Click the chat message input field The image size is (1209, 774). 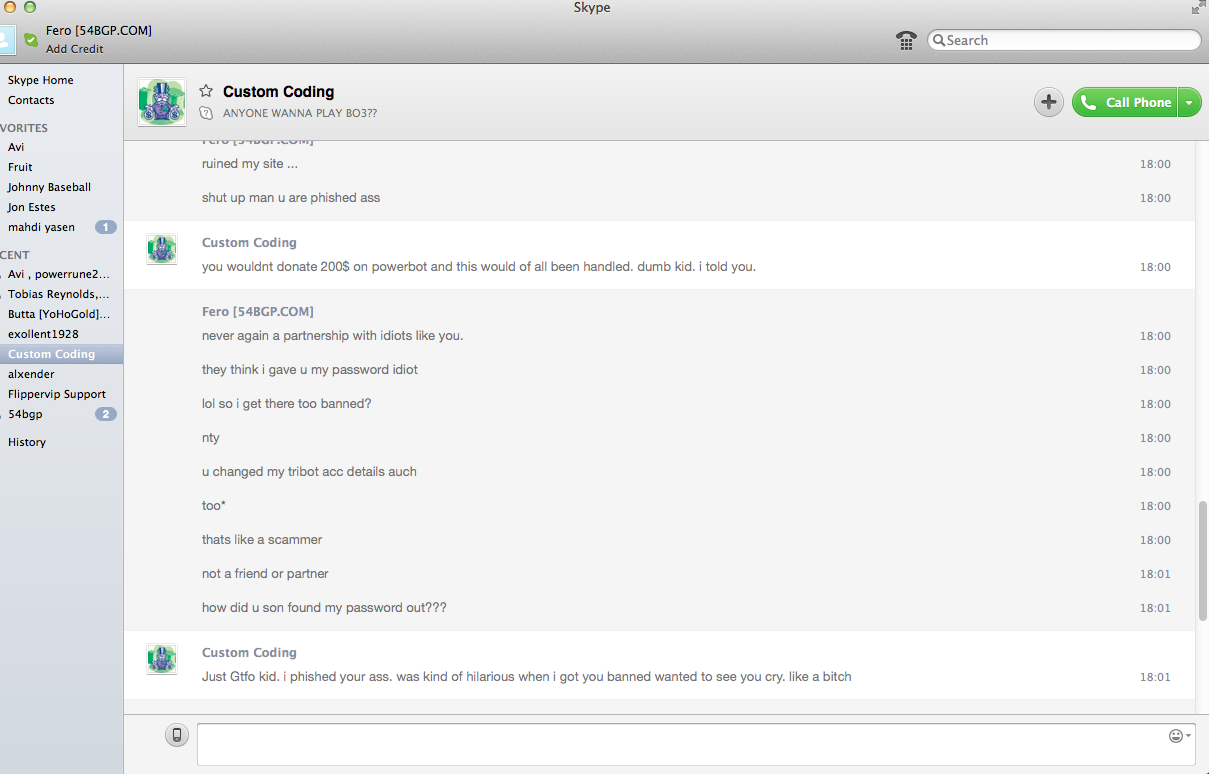[680, 744]
